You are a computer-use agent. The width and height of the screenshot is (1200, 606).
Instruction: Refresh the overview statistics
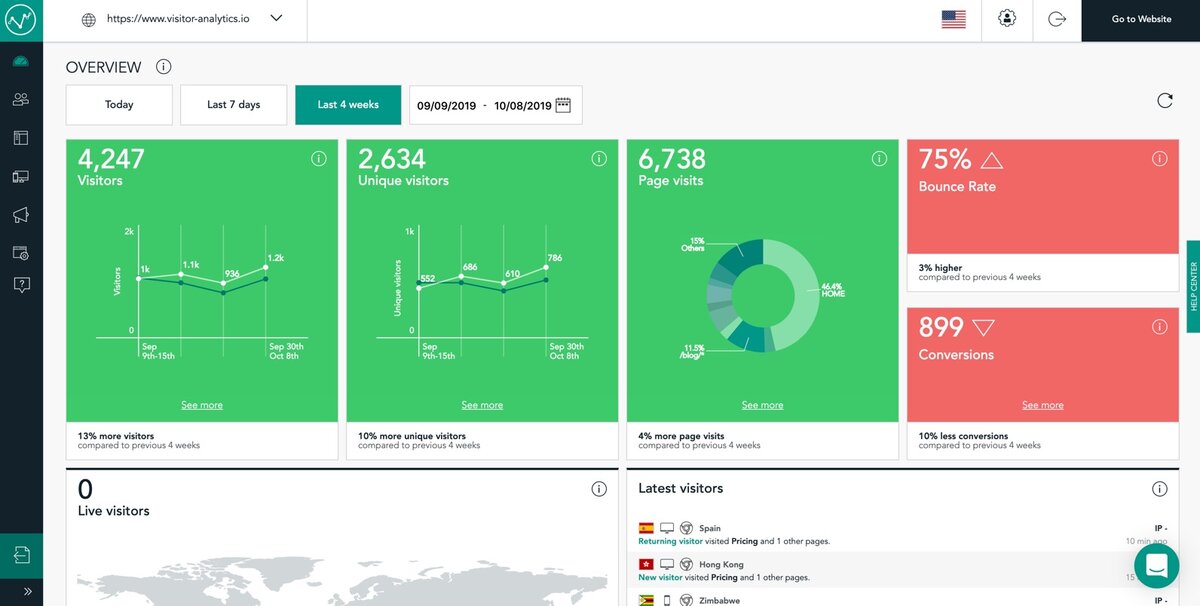click(x=1164, y=100)
